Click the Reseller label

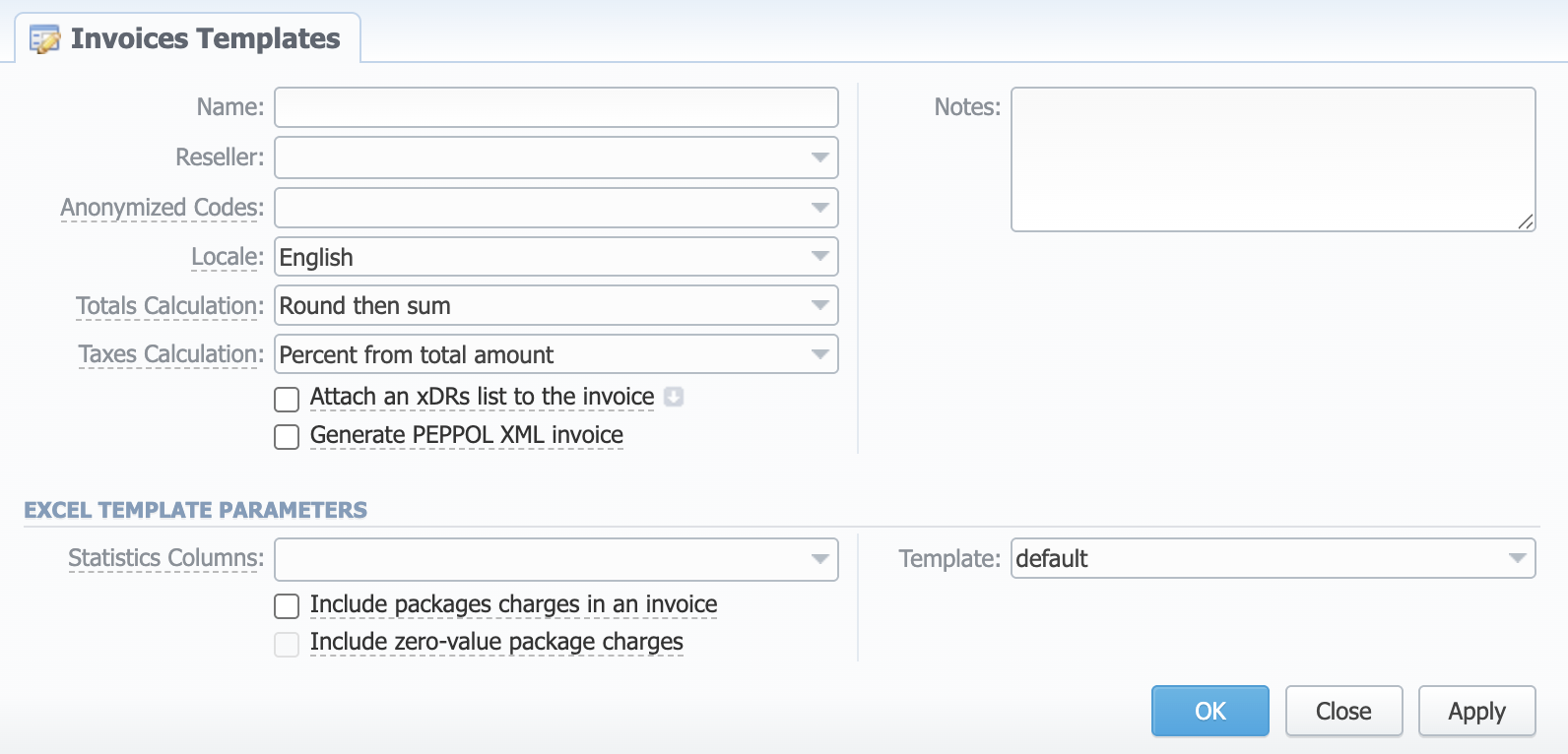(220, 157)
